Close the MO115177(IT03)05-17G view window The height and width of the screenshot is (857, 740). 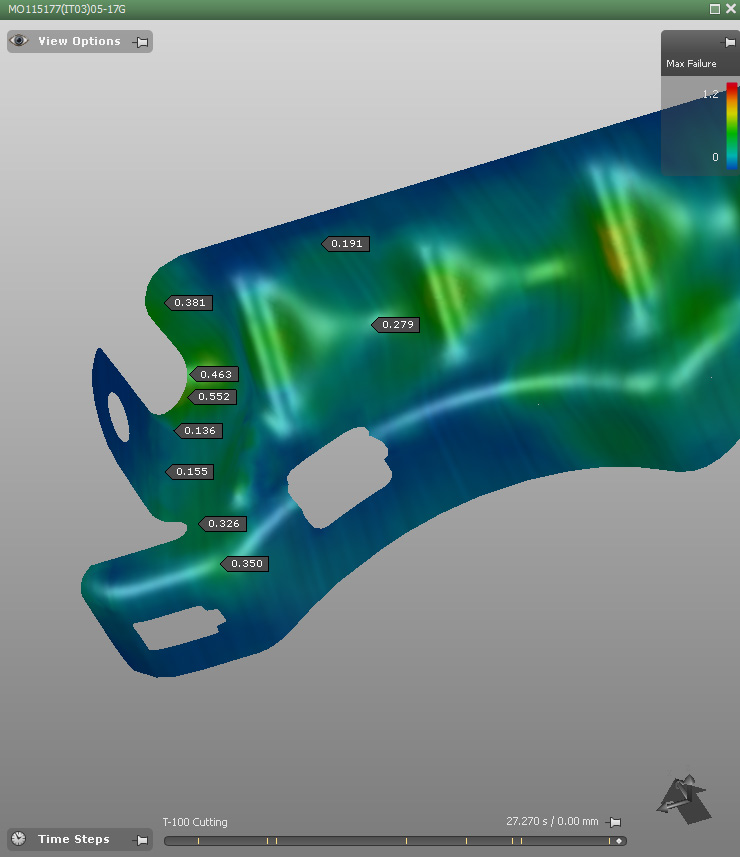coord(731,9)
